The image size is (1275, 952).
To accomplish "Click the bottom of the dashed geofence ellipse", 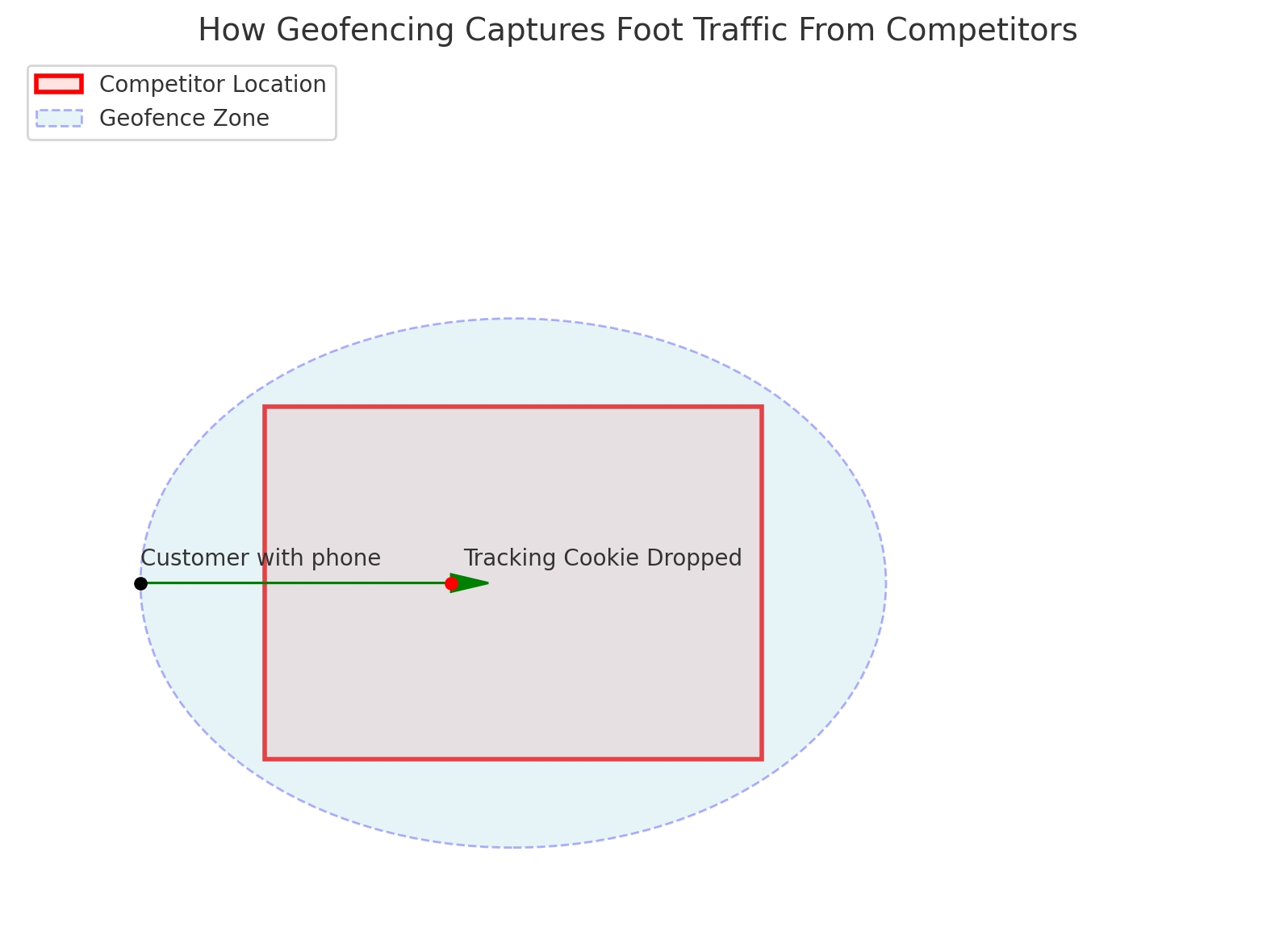I will (513, 847).
